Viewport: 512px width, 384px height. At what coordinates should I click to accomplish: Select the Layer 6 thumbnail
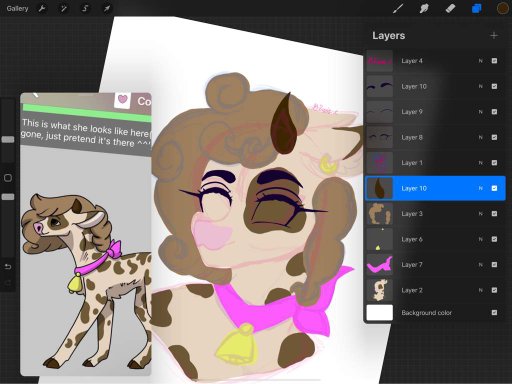tap(380, 239)
